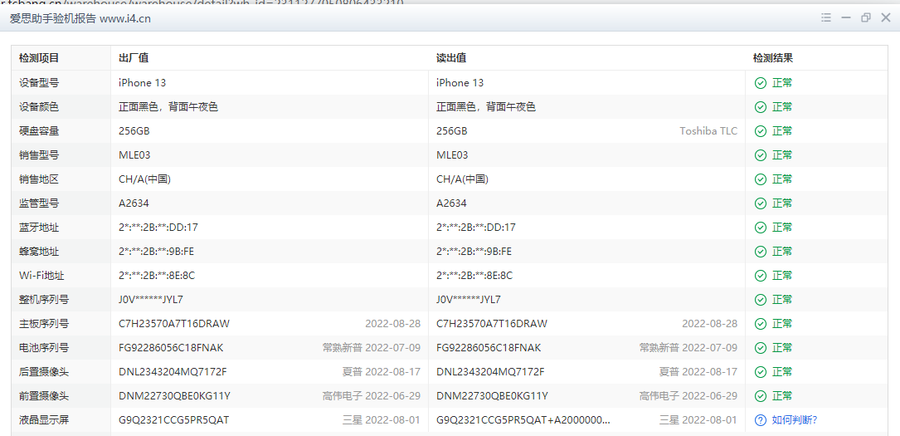Click the green check icon in 后置摄像头 row
Viewport: 900px width, 436px height.
click(x=761, y=372)
